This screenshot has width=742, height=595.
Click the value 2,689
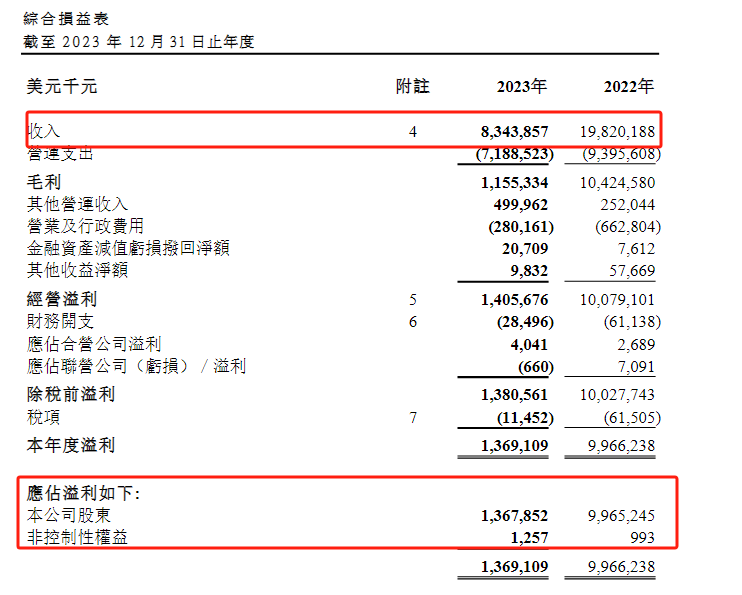636,345
